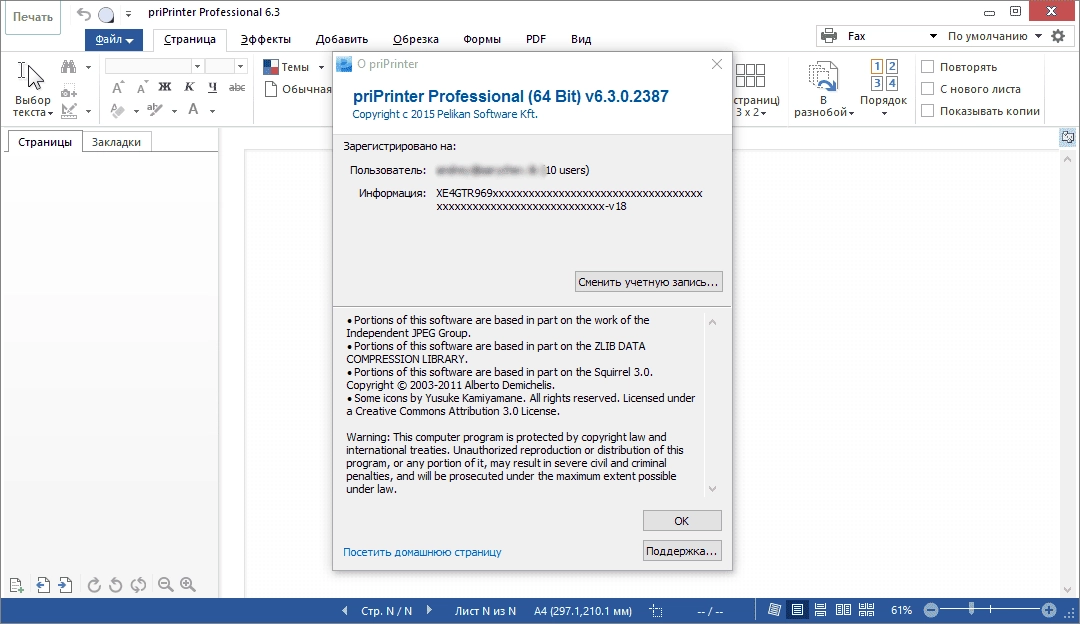Viewport: 1080px width, 624px height.
Task: Open the Эффекты ribbon tab
Action: (265, 39)
